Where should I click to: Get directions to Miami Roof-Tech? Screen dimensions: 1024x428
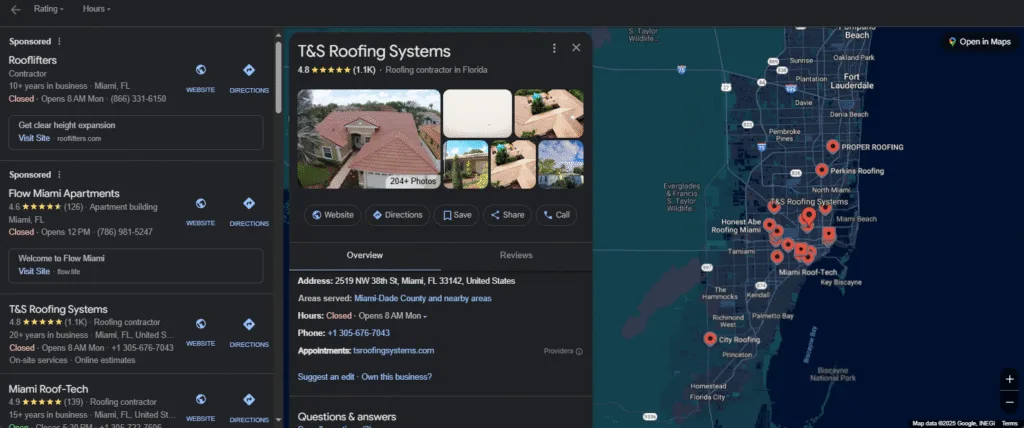tap(249, 399)
